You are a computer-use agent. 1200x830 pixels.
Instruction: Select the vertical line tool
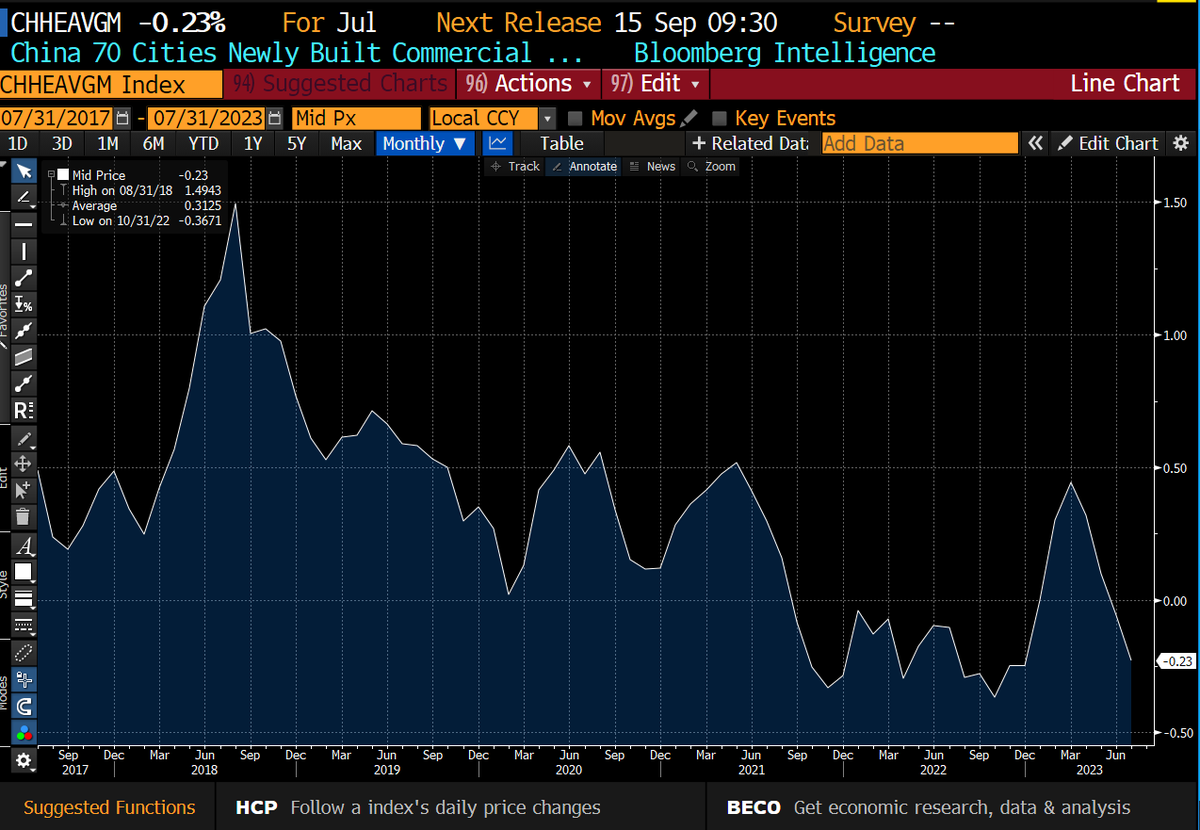pos(23,251)
